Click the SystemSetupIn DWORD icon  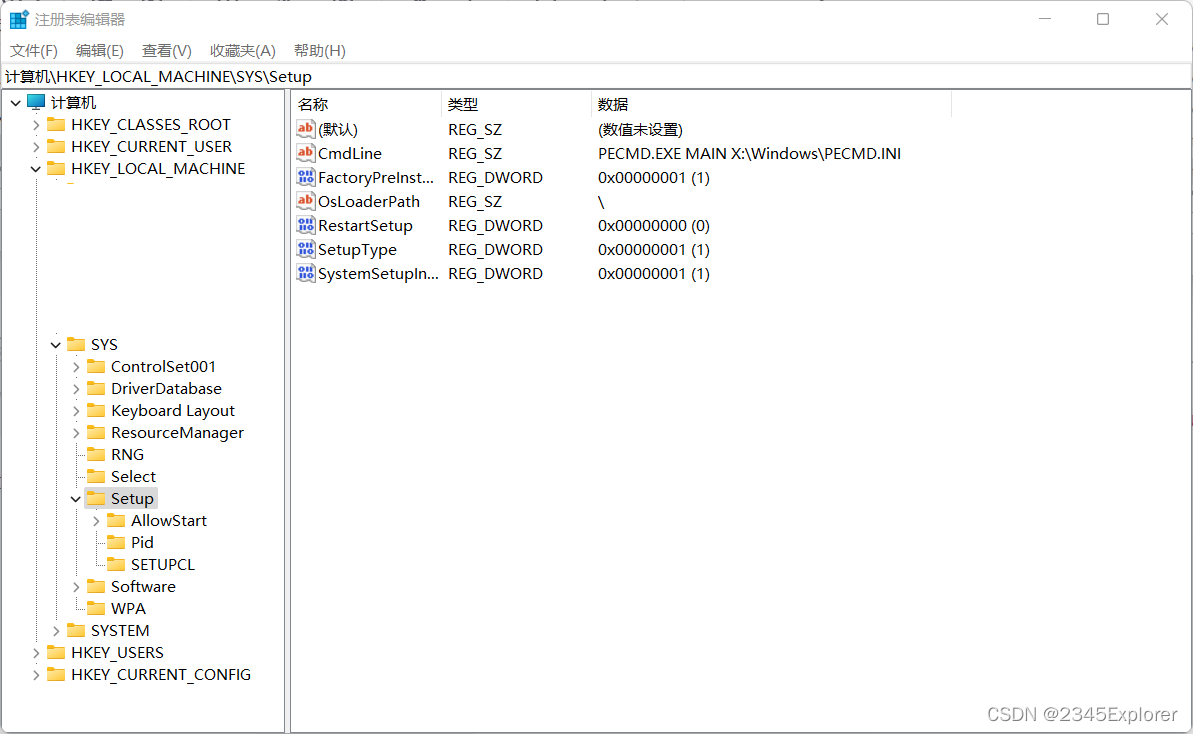[306, 273]
